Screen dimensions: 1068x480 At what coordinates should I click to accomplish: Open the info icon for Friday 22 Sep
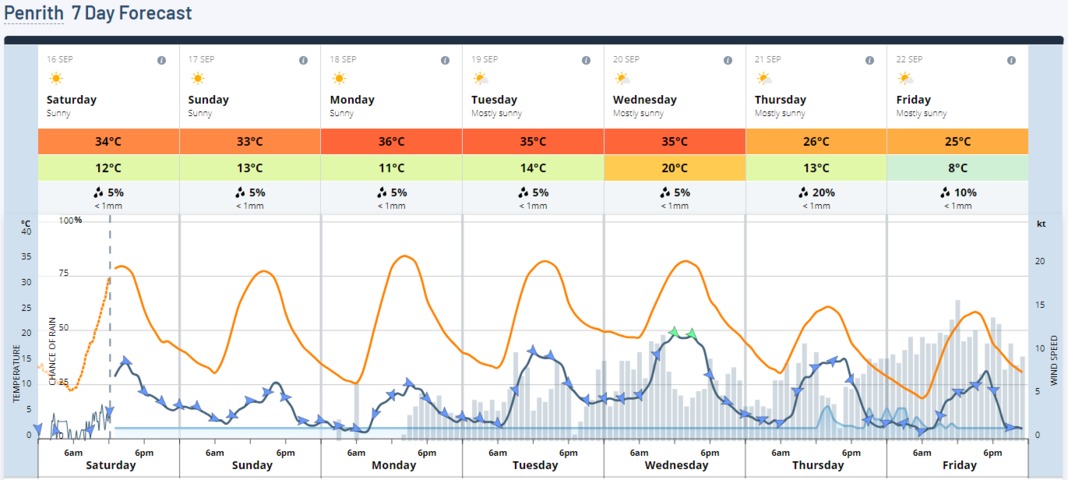pyautogui.click(x=1011, y=60)
